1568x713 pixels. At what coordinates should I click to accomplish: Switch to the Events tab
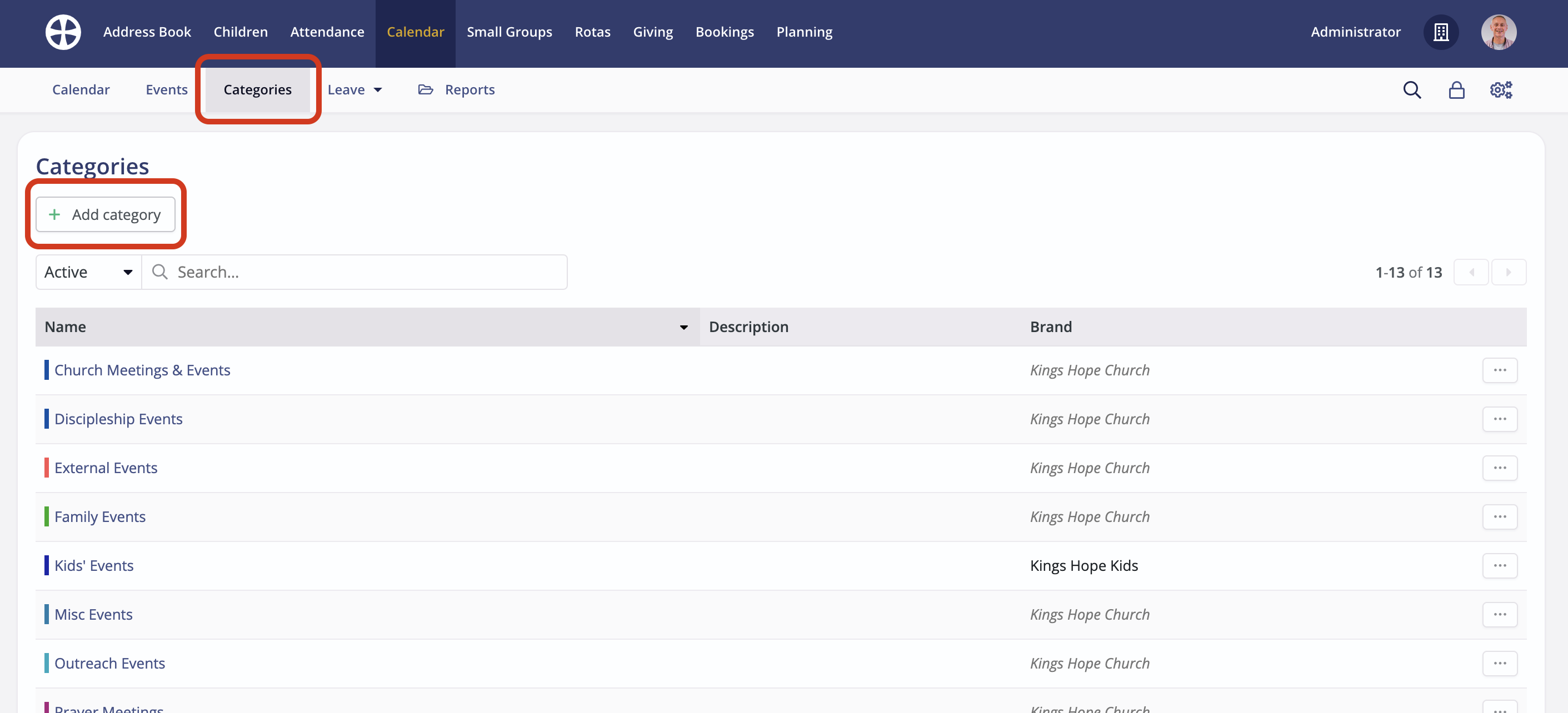166,90
